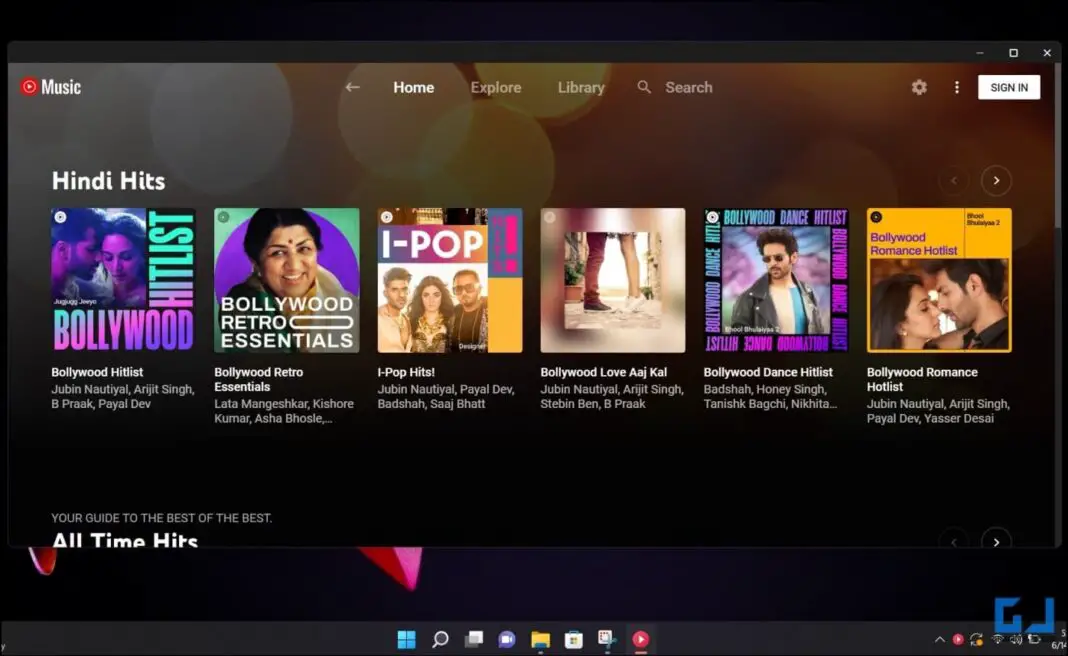Open the Windows Start menu
Screen dimensions: 1068x656
tap(406, 639)
